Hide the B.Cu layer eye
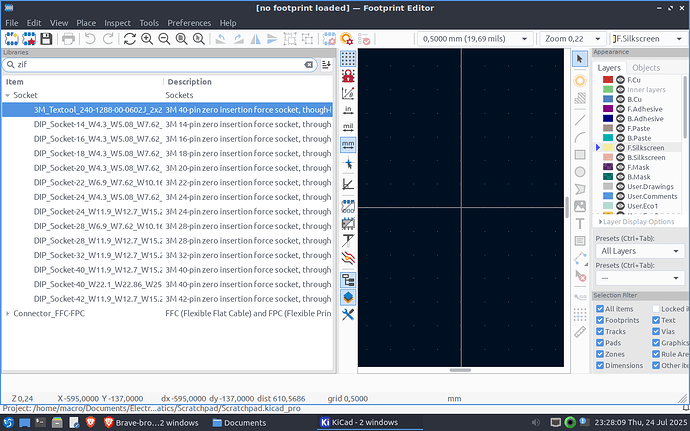 click(620, 99)
